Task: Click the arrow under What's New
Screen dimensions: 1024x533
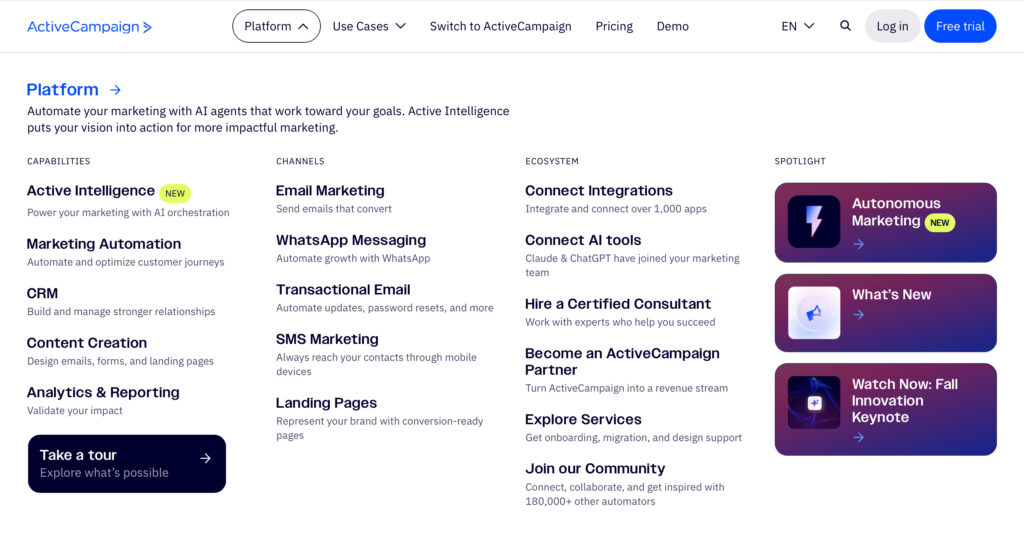Action: pyautogui.click(x=859, y=315)
